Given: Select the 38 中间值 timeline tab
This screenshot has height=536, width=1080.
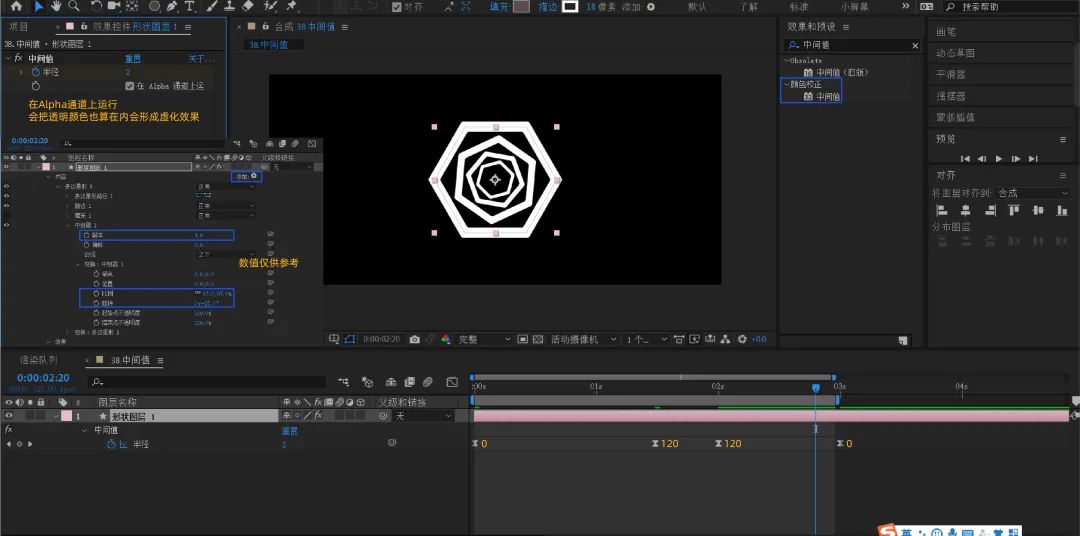Looking at the screenshot, I should [x=131, y=360].
